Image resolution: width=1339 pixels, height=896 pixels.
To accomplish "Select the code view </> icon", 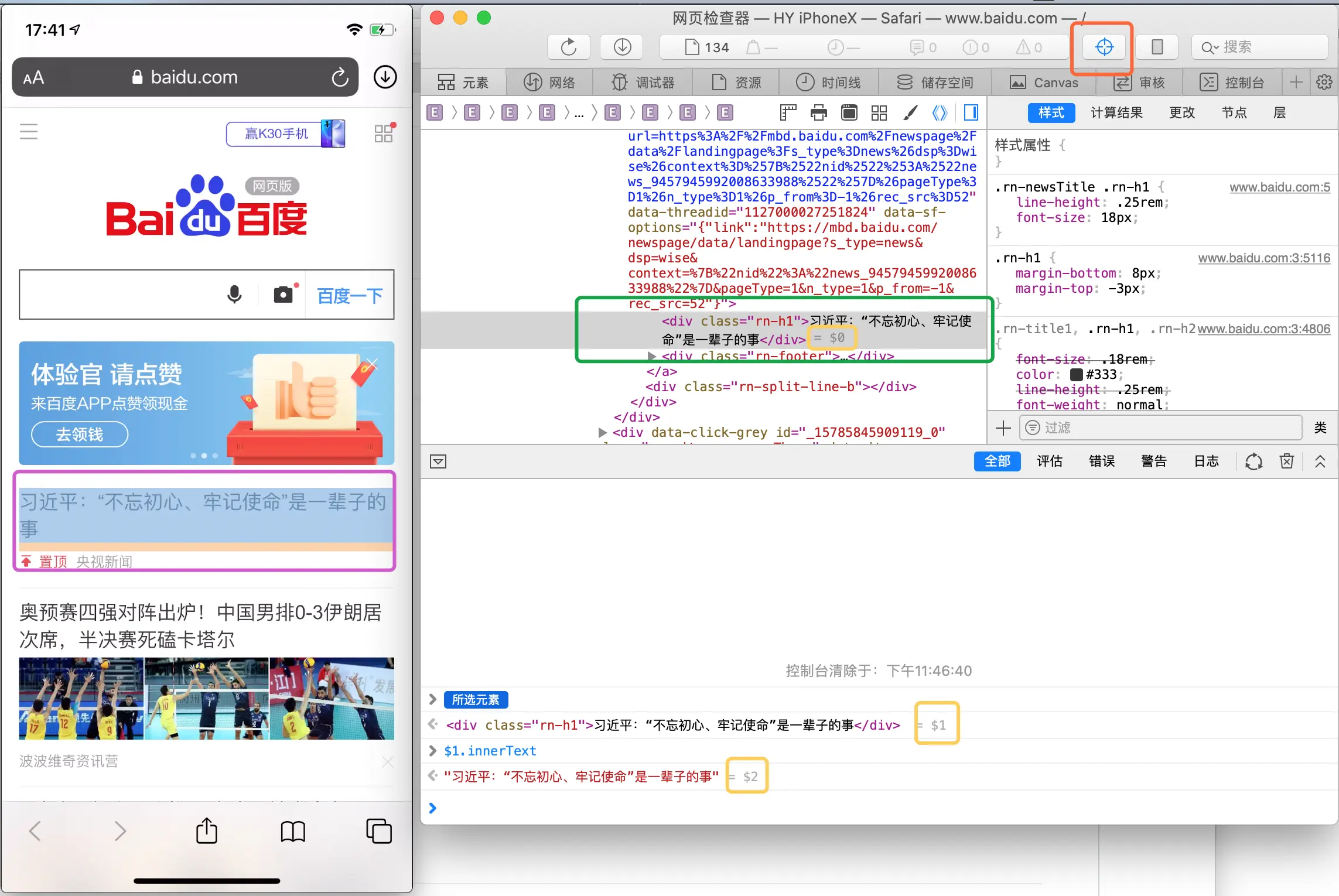I will (x=940, y=112).
